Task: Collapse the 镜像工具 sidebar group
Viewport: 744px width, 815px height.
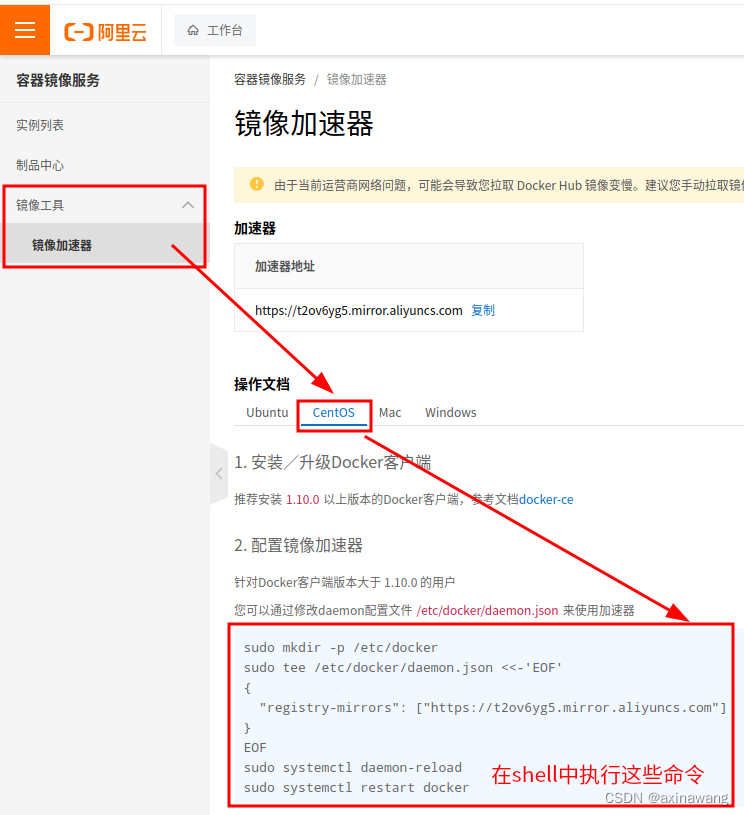Action: pos(105,205)
